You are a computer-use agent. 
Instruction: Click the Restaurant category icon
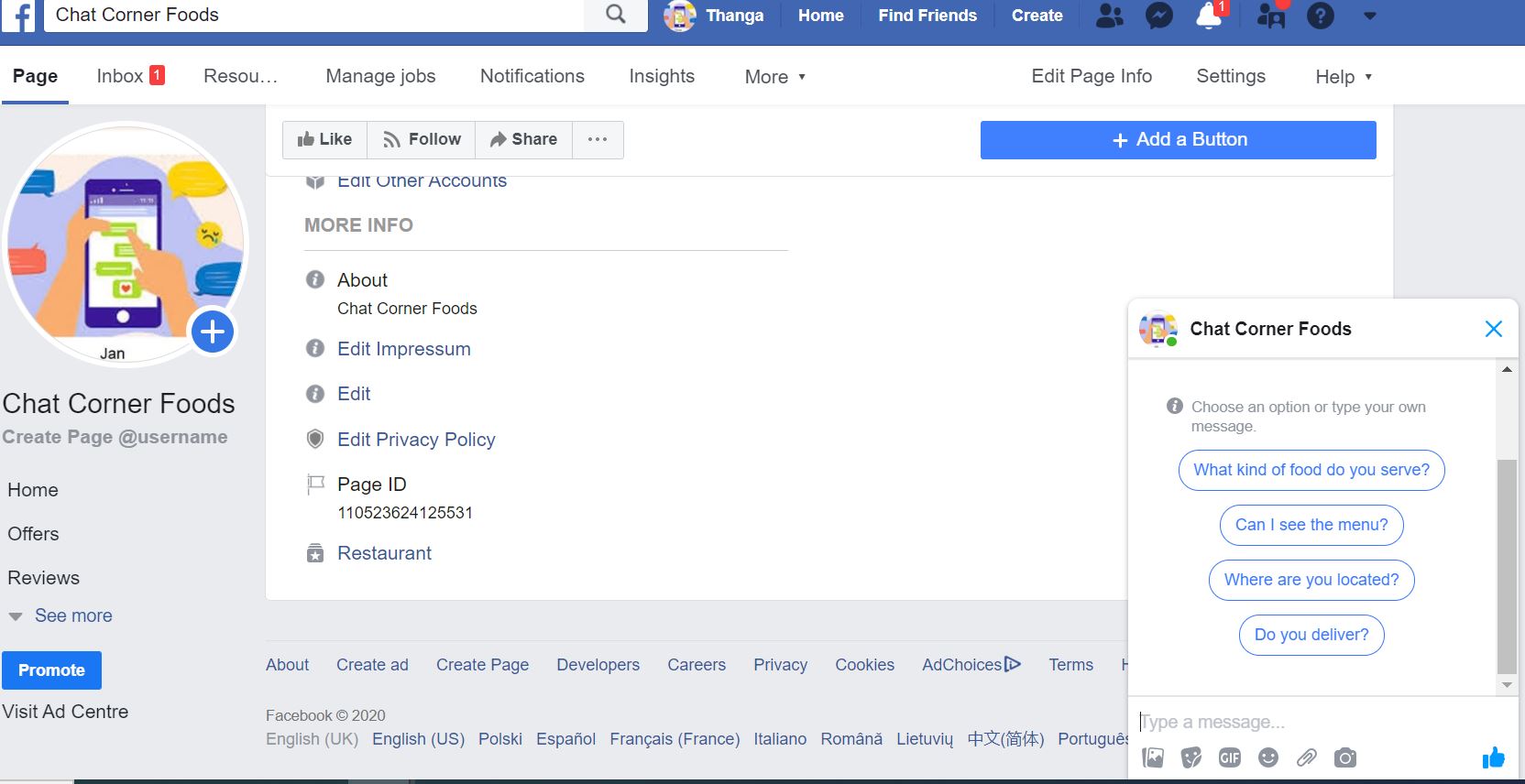tap(315, 553)
